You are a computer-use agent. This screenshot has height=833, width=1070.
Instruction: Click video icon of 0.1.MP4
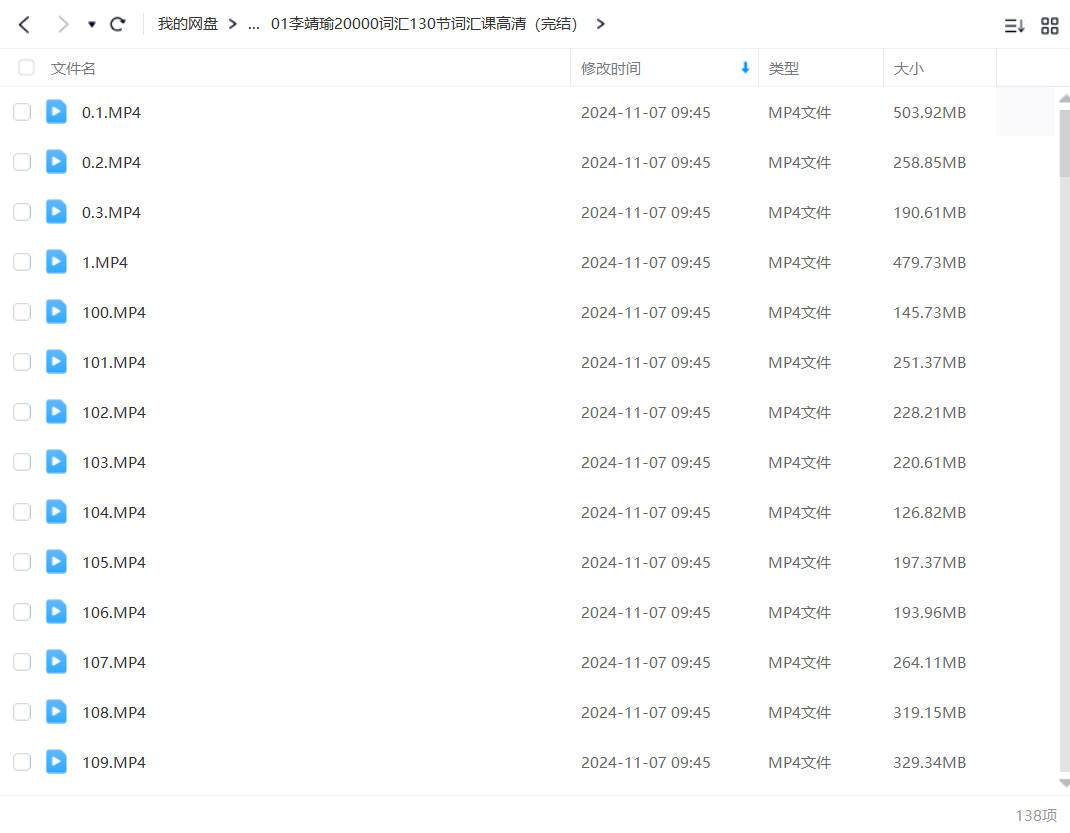coord(57,112)
